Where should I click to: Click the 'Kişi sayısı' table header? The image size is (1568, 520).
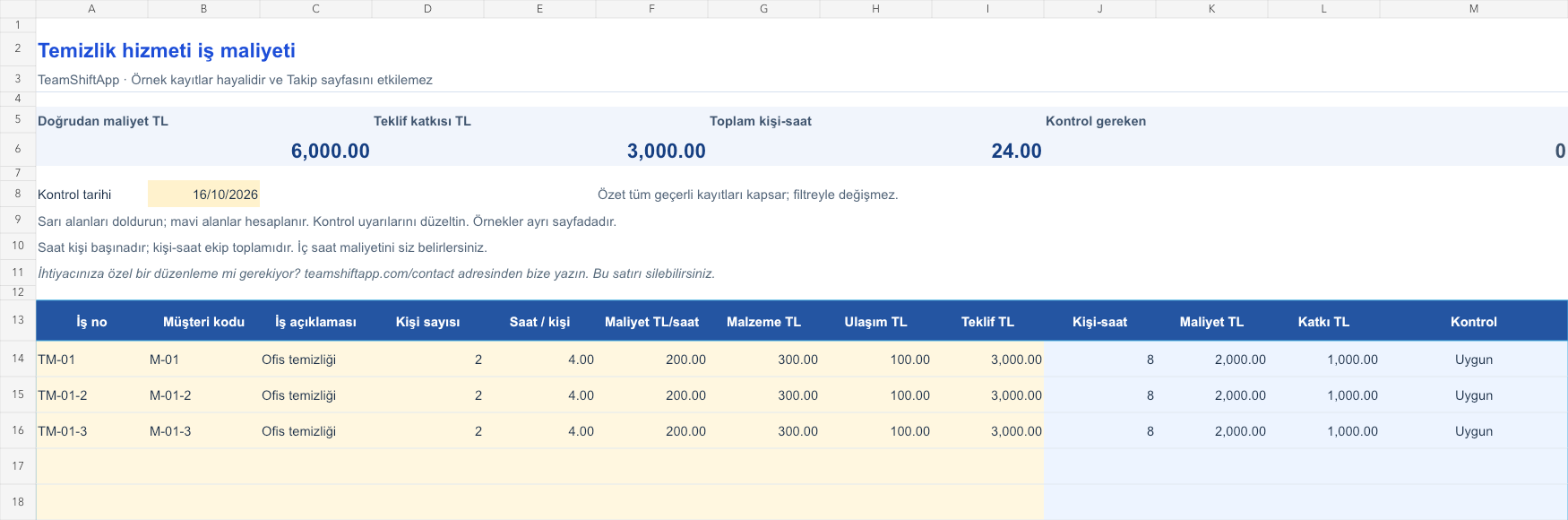[427, 322]
